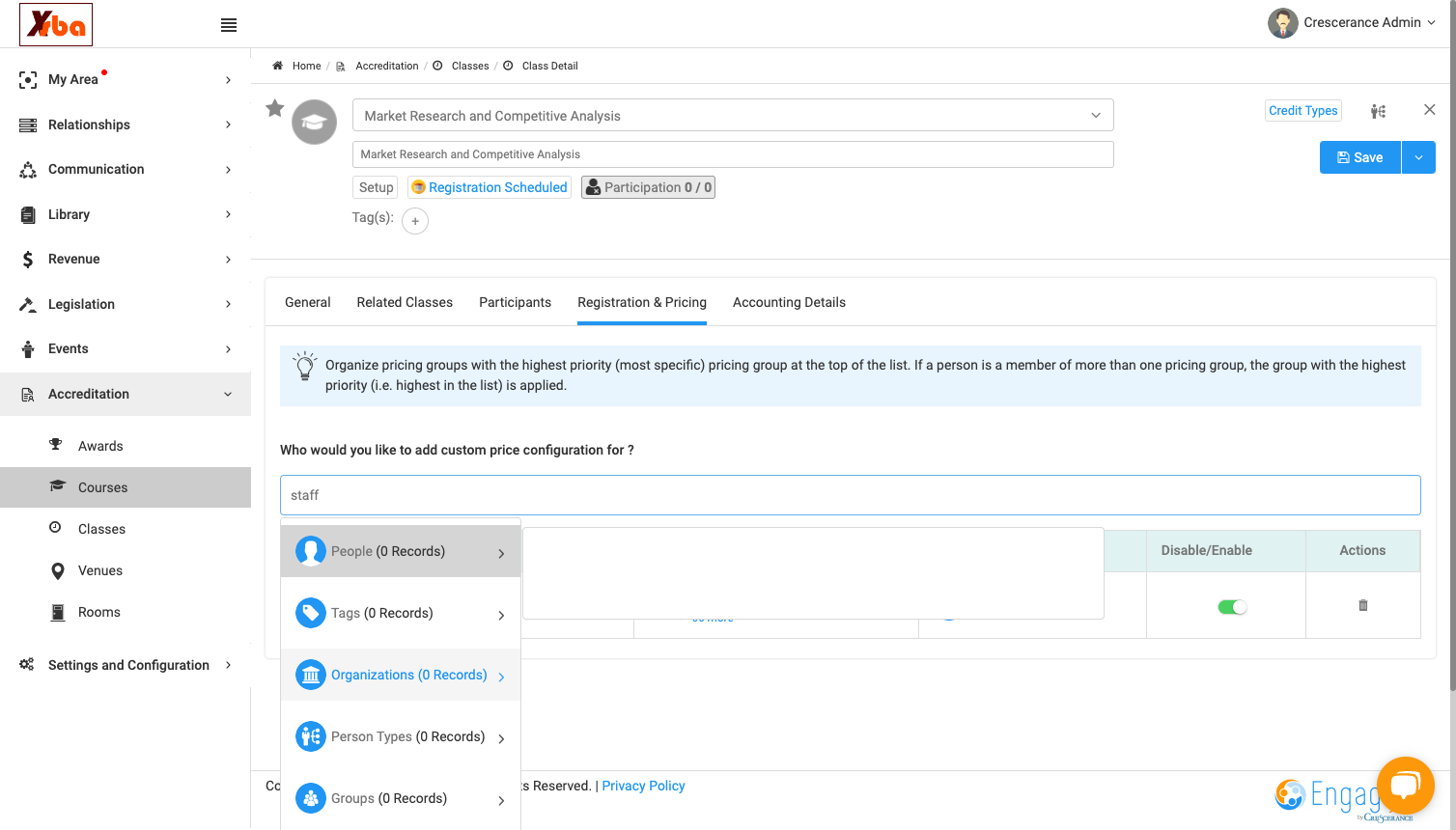Mark class as favorite with star icon

coord(275,108)
